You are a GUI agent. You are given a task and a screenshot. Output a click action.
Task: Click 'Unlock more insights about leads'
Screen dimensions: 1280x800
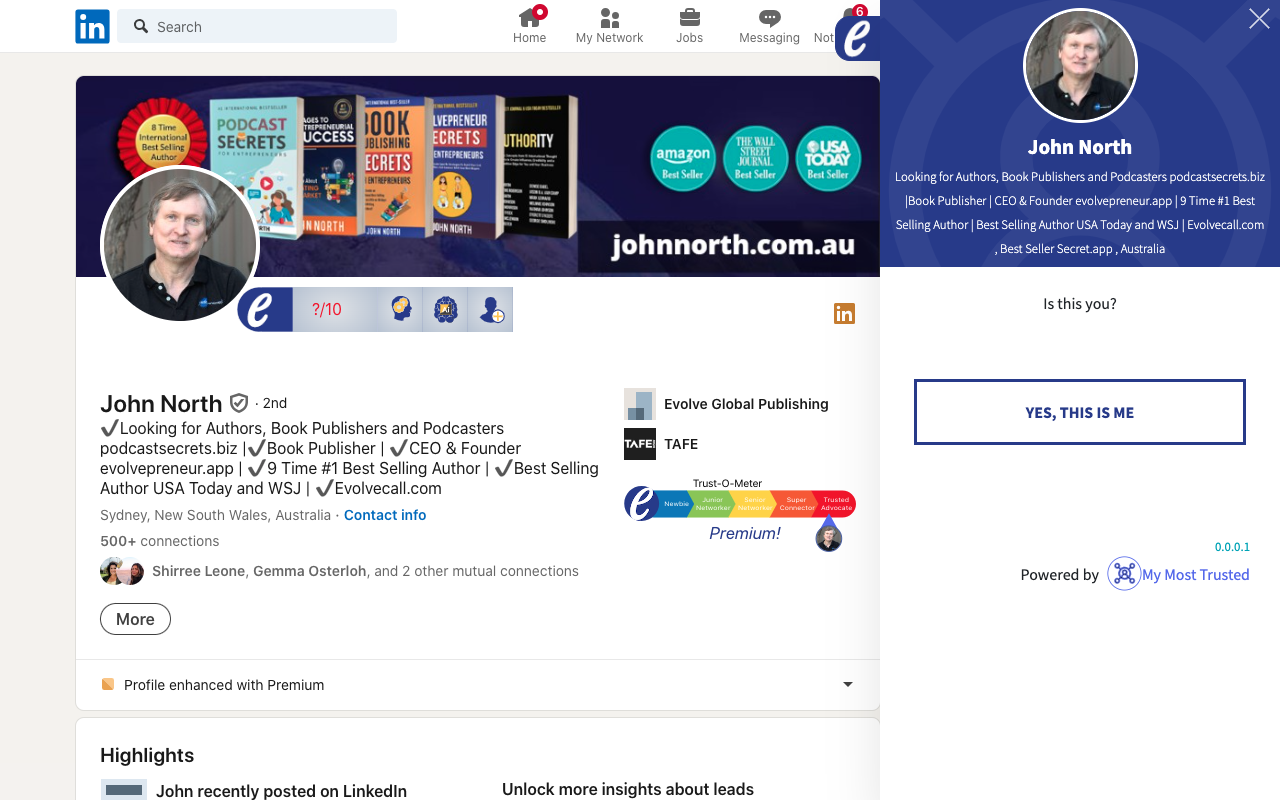coord(628,790)
